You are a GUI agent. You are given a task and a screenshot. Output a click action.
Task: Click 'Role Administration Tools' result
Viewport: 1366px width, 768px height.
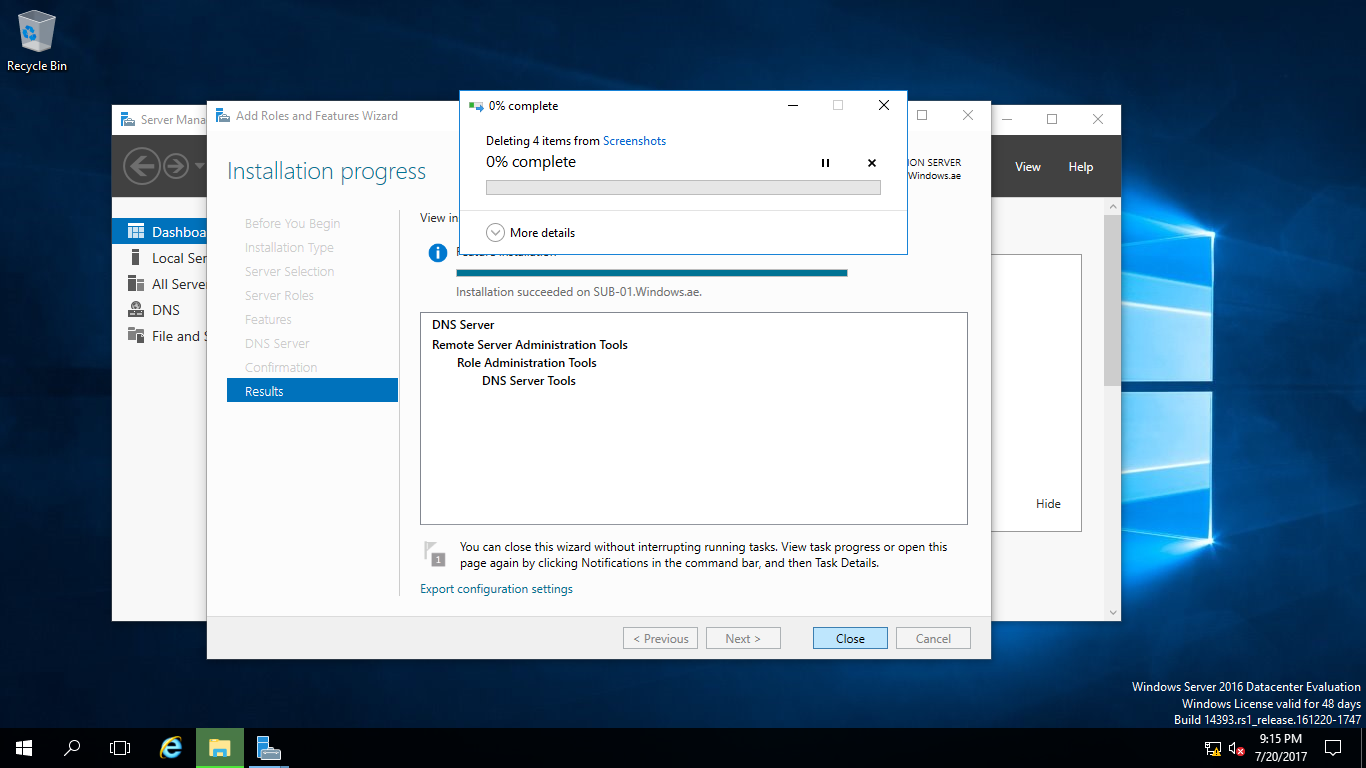[x=527, y=363]
